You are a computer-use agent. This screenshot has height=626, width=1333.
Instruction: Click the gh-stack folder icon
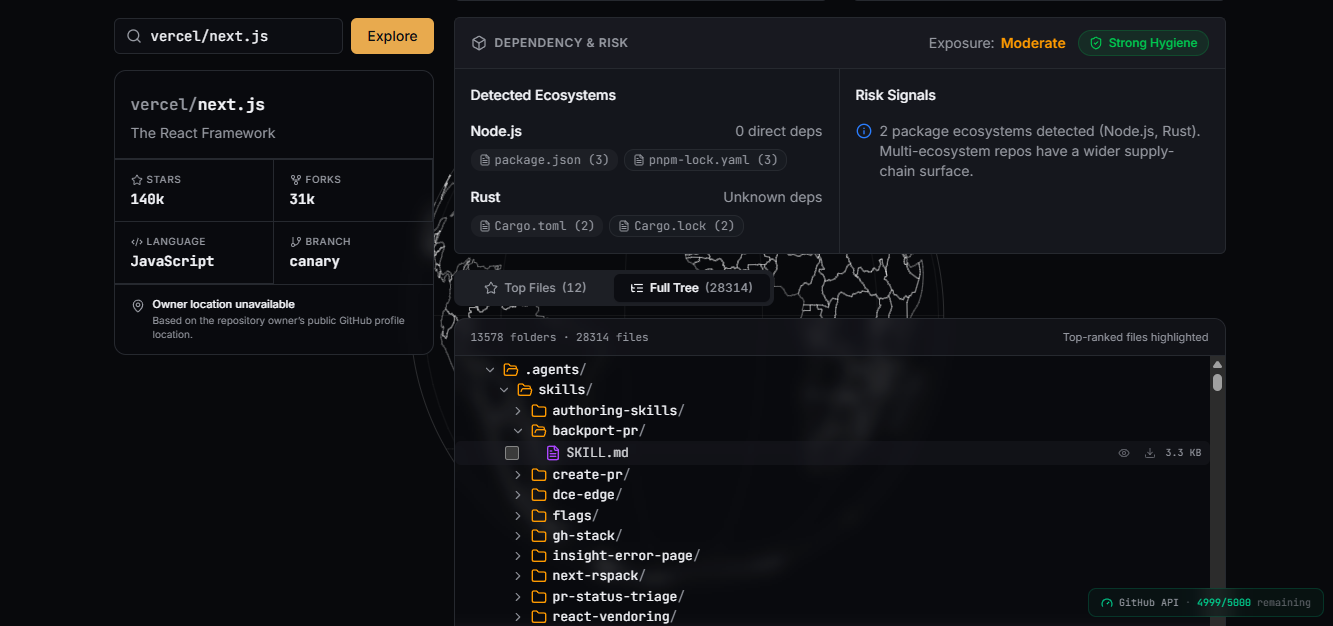pos(539,536)
